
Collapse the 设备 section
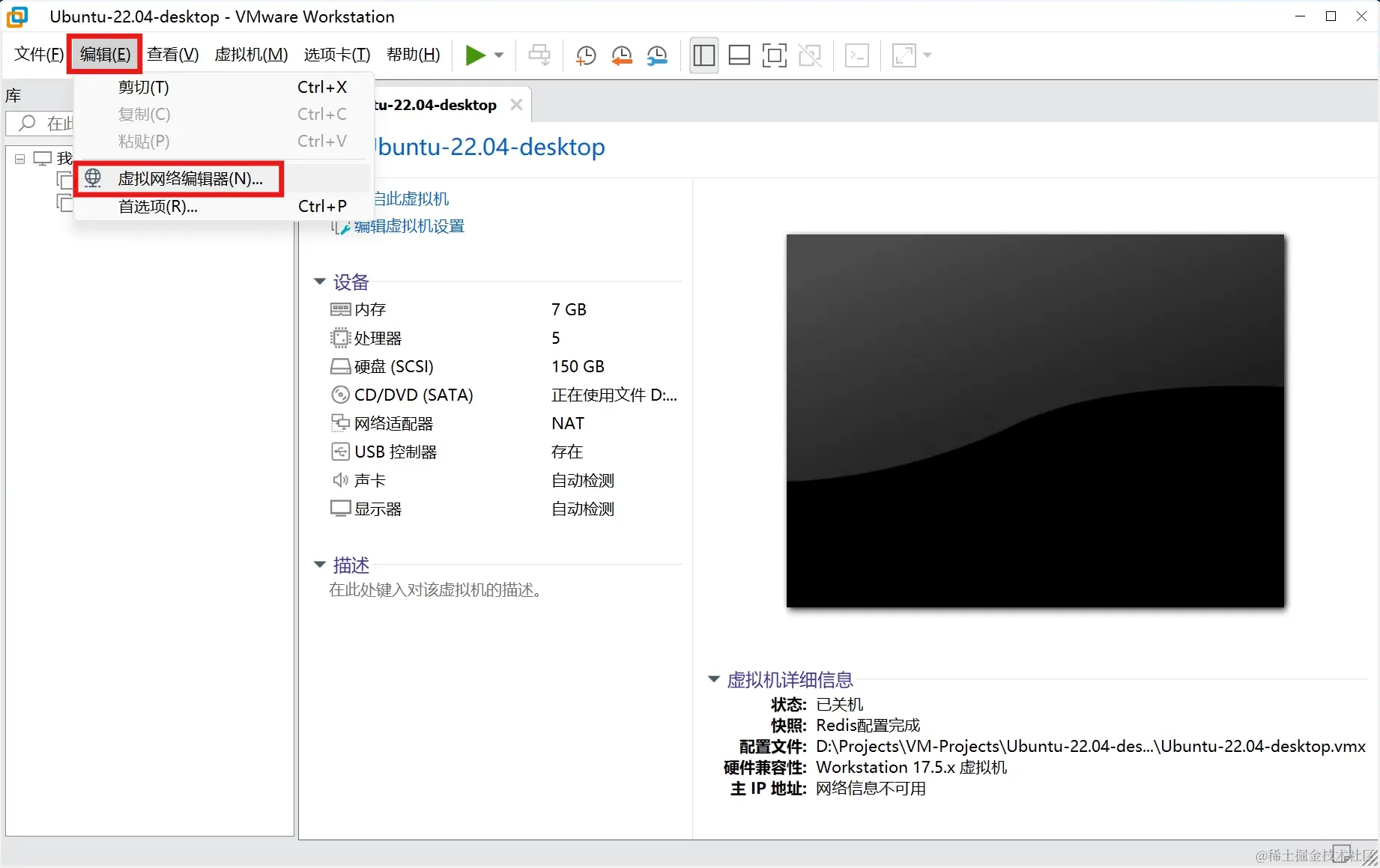[319, 282]
